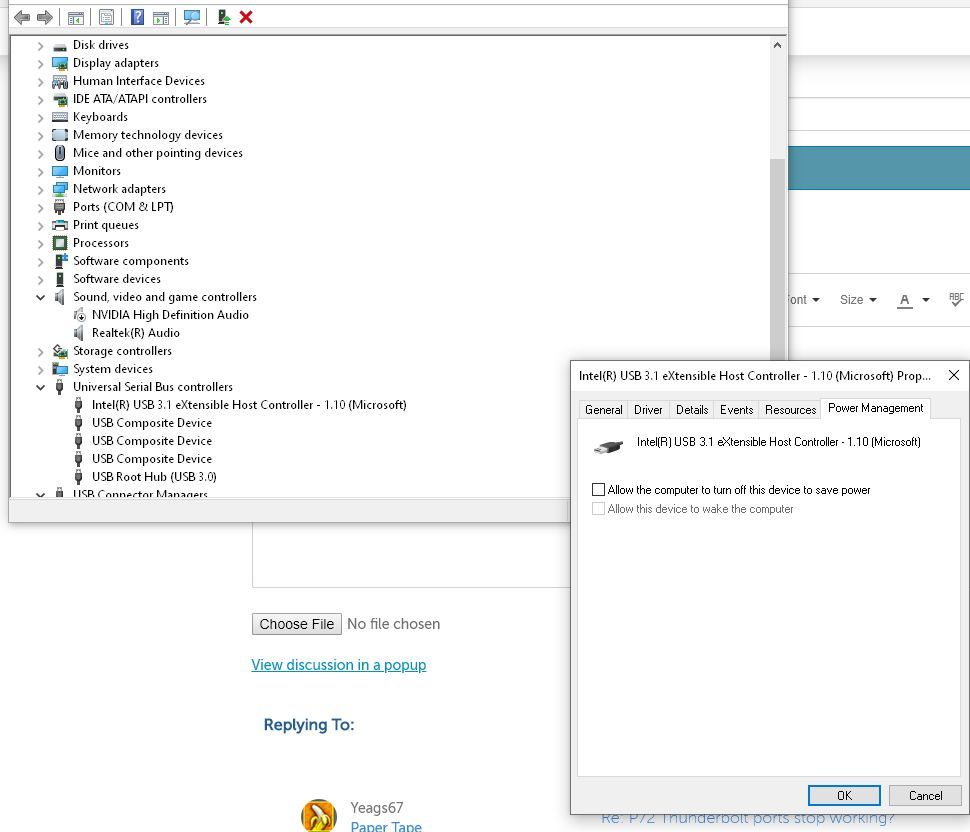Click the Realtek(R) Audio speaker icon
This screenshot has height=832, width=970.
tap(79, 333)
